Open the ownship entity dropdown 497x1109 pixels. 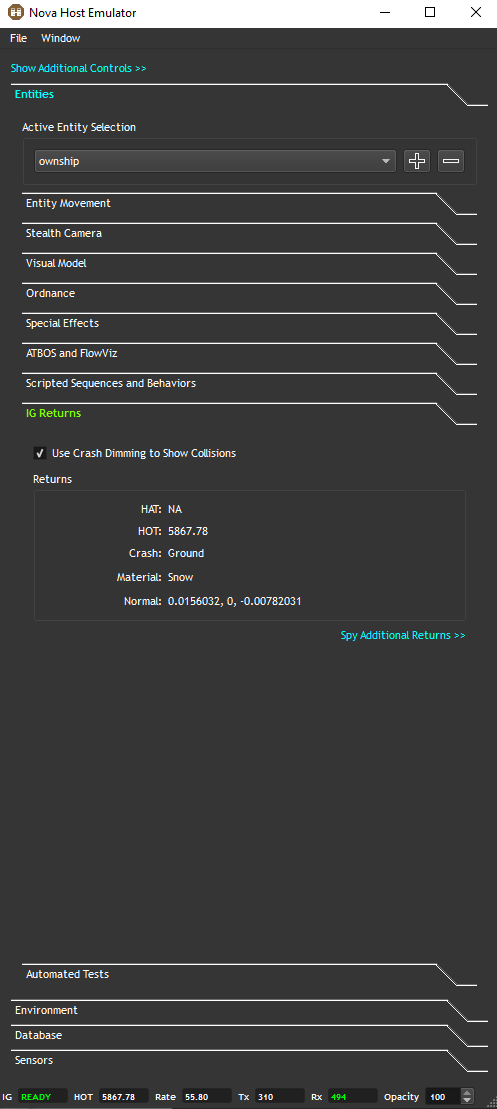(215, 161)
